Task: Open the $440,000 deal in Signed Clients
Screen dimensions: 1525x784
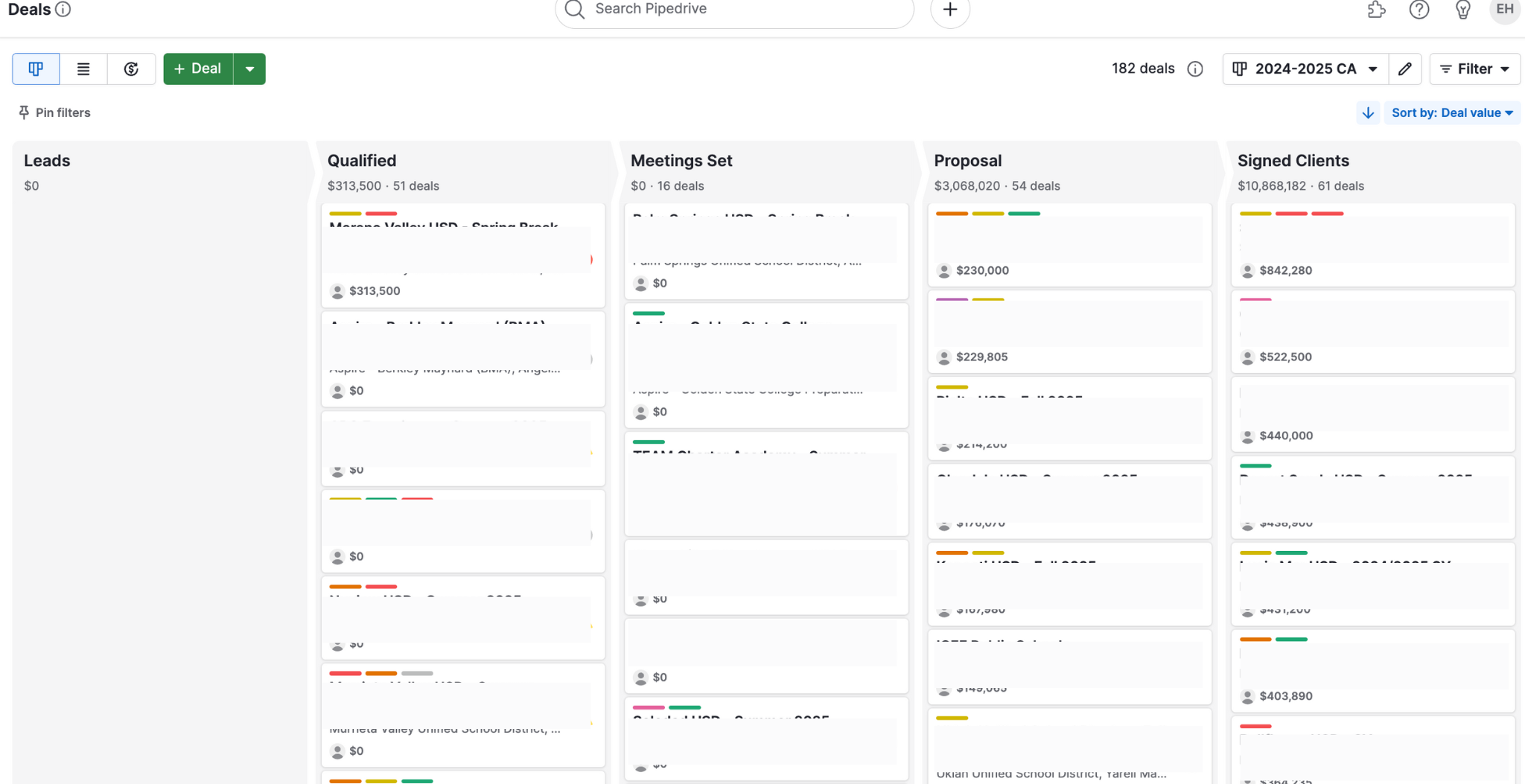Action: pyautogui.click(x=1373, y=414)
